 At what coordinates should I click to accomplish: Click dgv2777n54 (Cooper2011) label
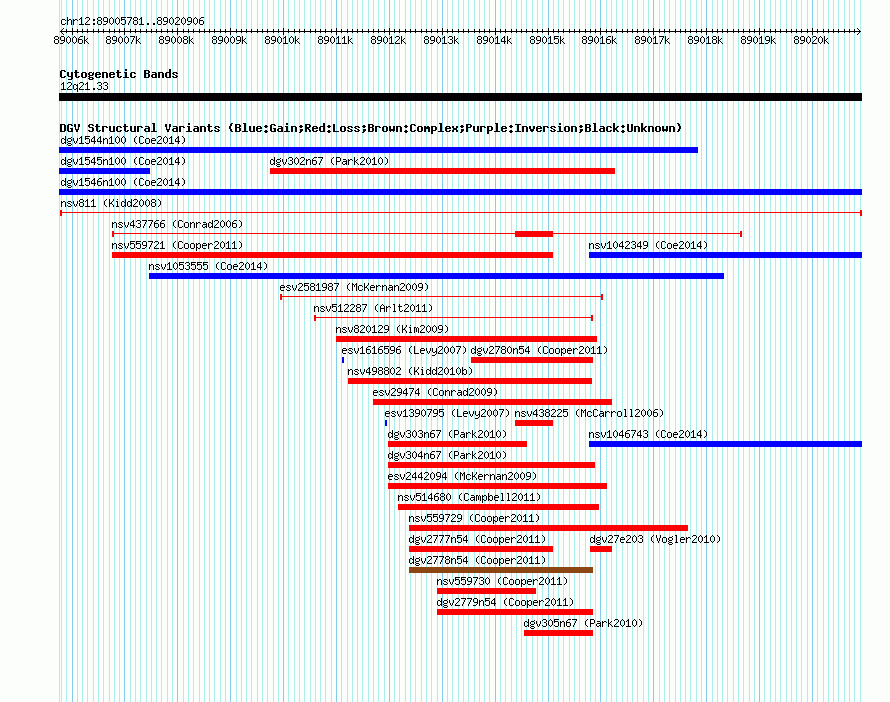click(x=477, y=539)
